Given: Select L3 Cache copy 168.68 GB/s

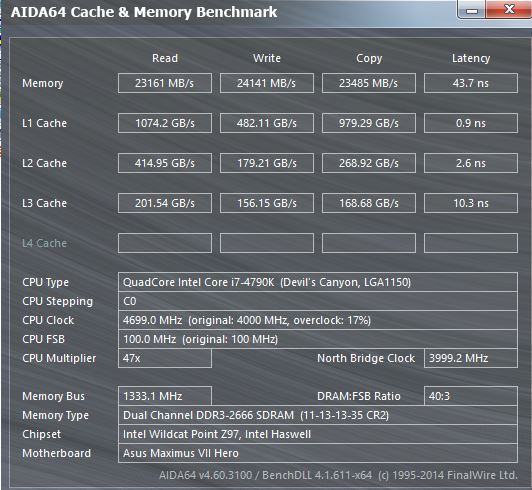Looking at the screenshot, I should [x=369, y=203].
